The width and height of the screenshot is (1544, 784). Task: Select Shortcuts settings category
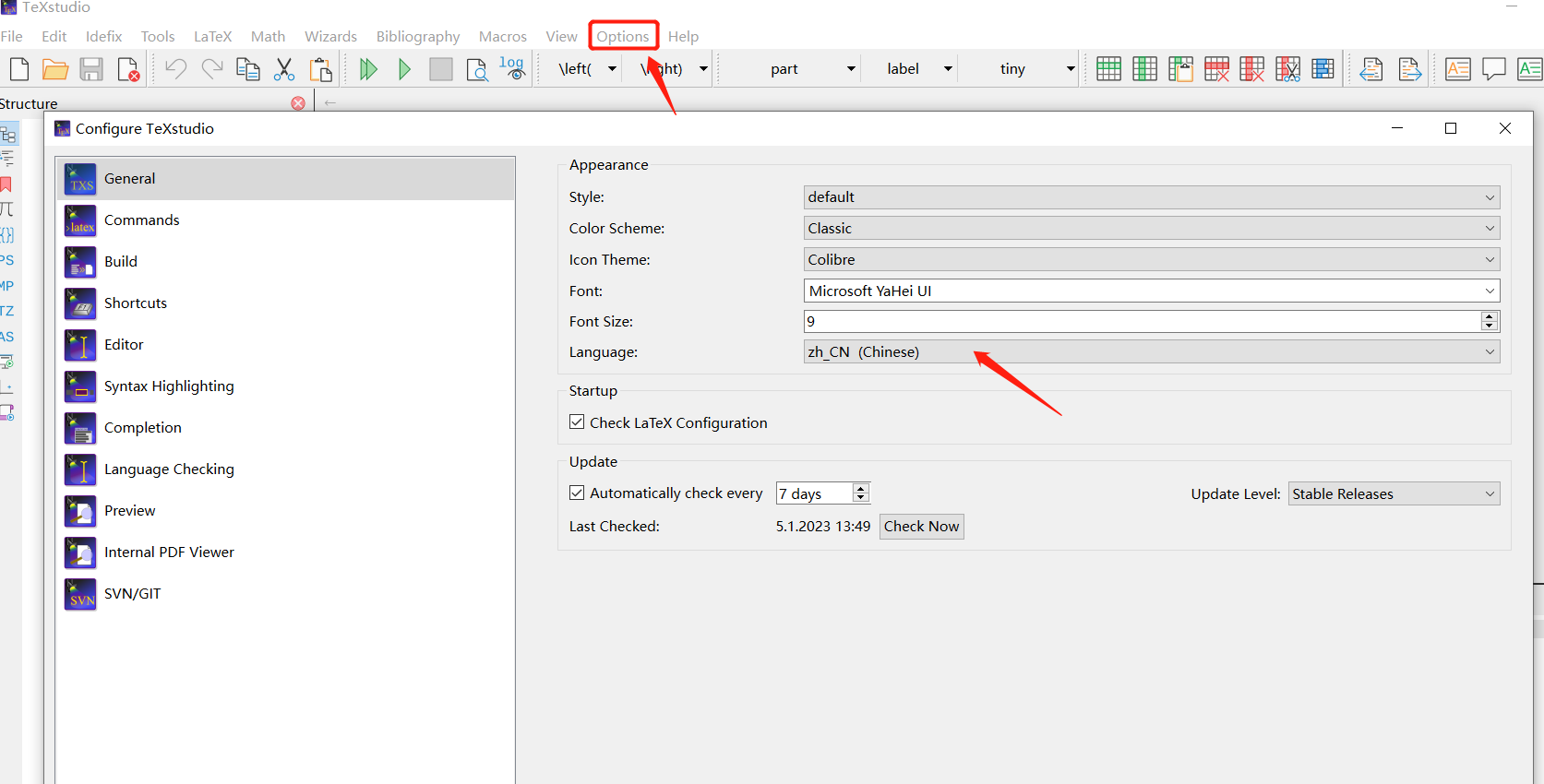(x=285, y=303)
